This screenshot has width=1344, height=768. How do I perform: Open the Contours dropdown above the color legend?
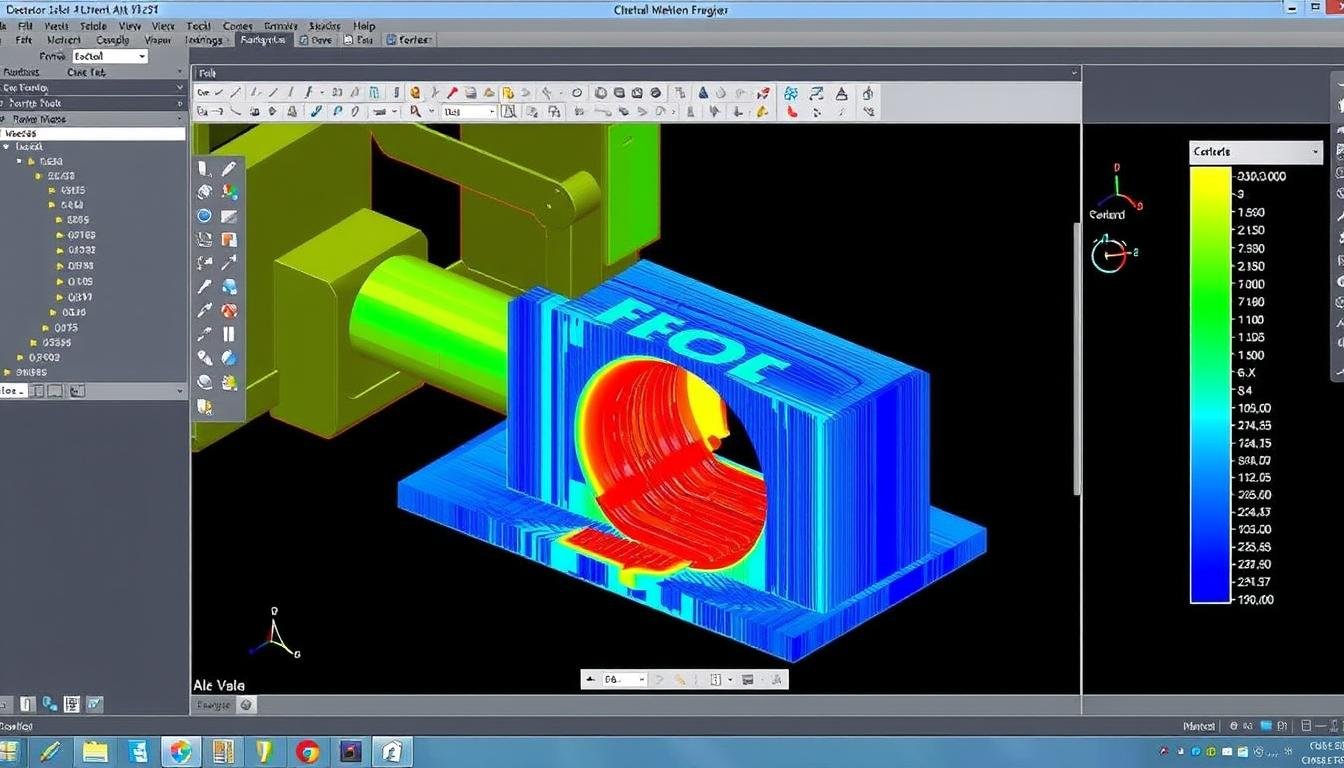pos(1255,151)
